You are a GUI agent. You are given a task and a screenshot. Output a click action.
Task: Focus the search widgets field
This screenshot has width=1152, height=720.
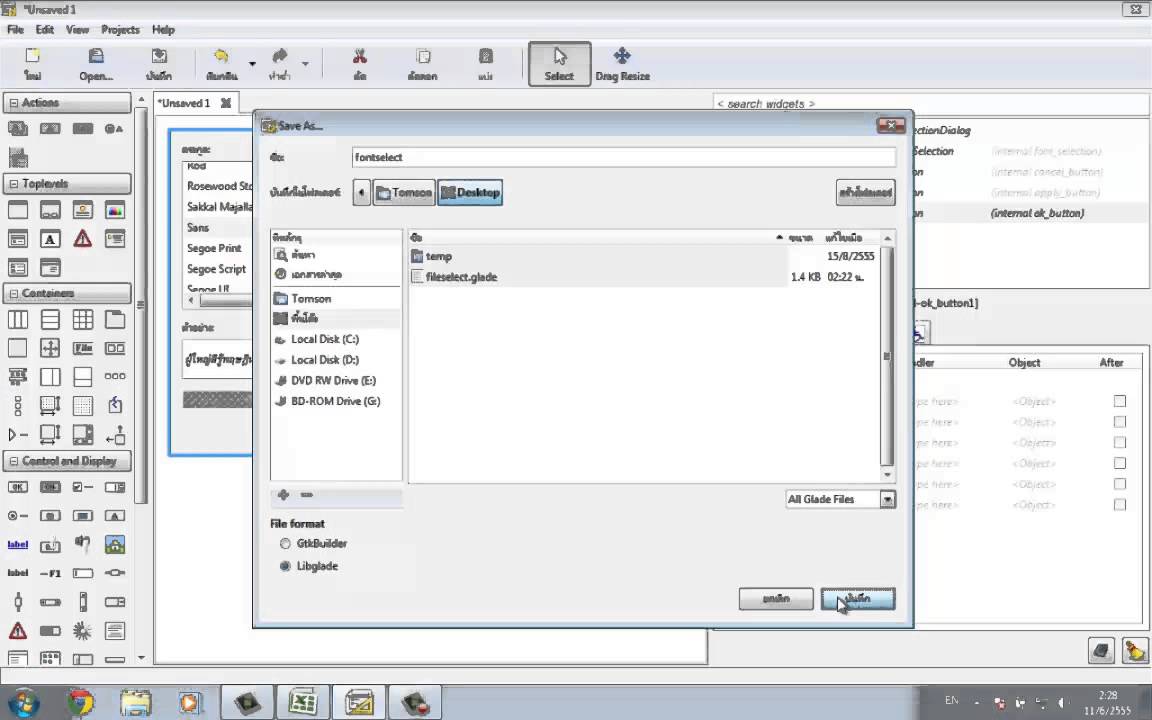[929, 104]
